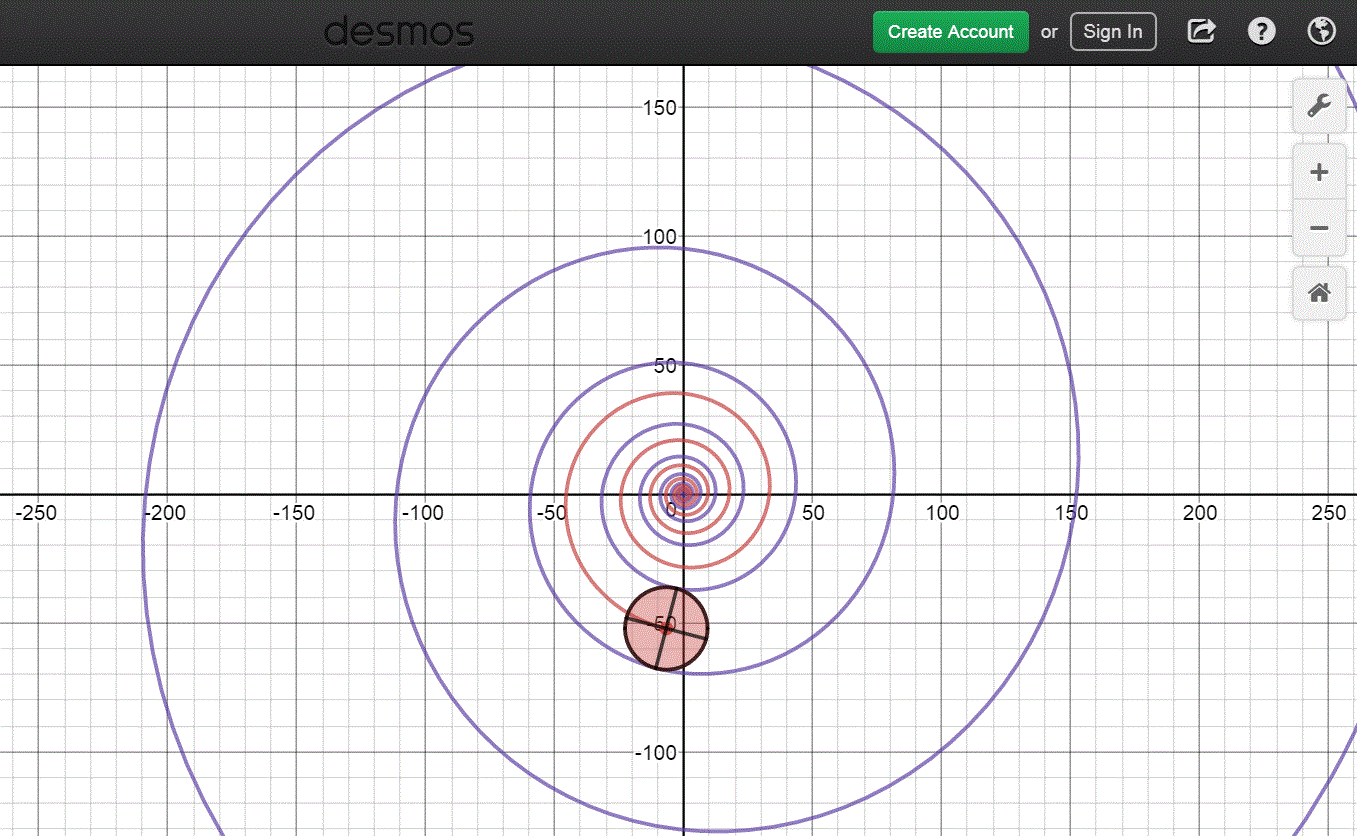Zoom in with the plus button
Image resolution: width=1357 pixels, height=836 pixels.
(1318, 172)
